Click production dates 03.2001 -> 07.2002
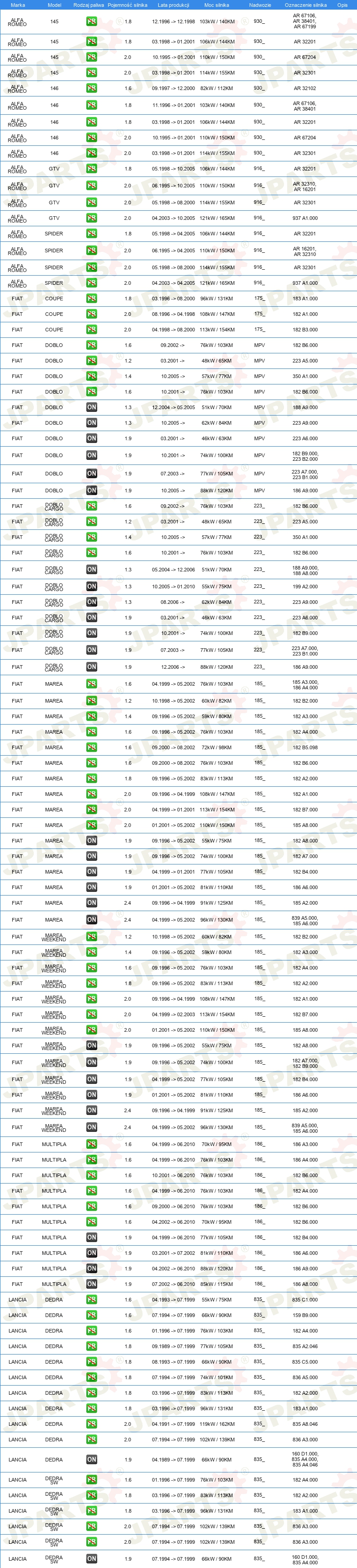357x1568 pixels. click(x=173, y=1253)
